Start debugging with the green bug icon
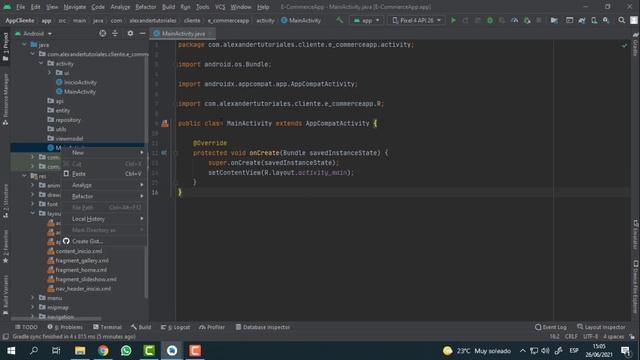The width and height of the screenshot is (640, 360). click(x=490, y=20)
